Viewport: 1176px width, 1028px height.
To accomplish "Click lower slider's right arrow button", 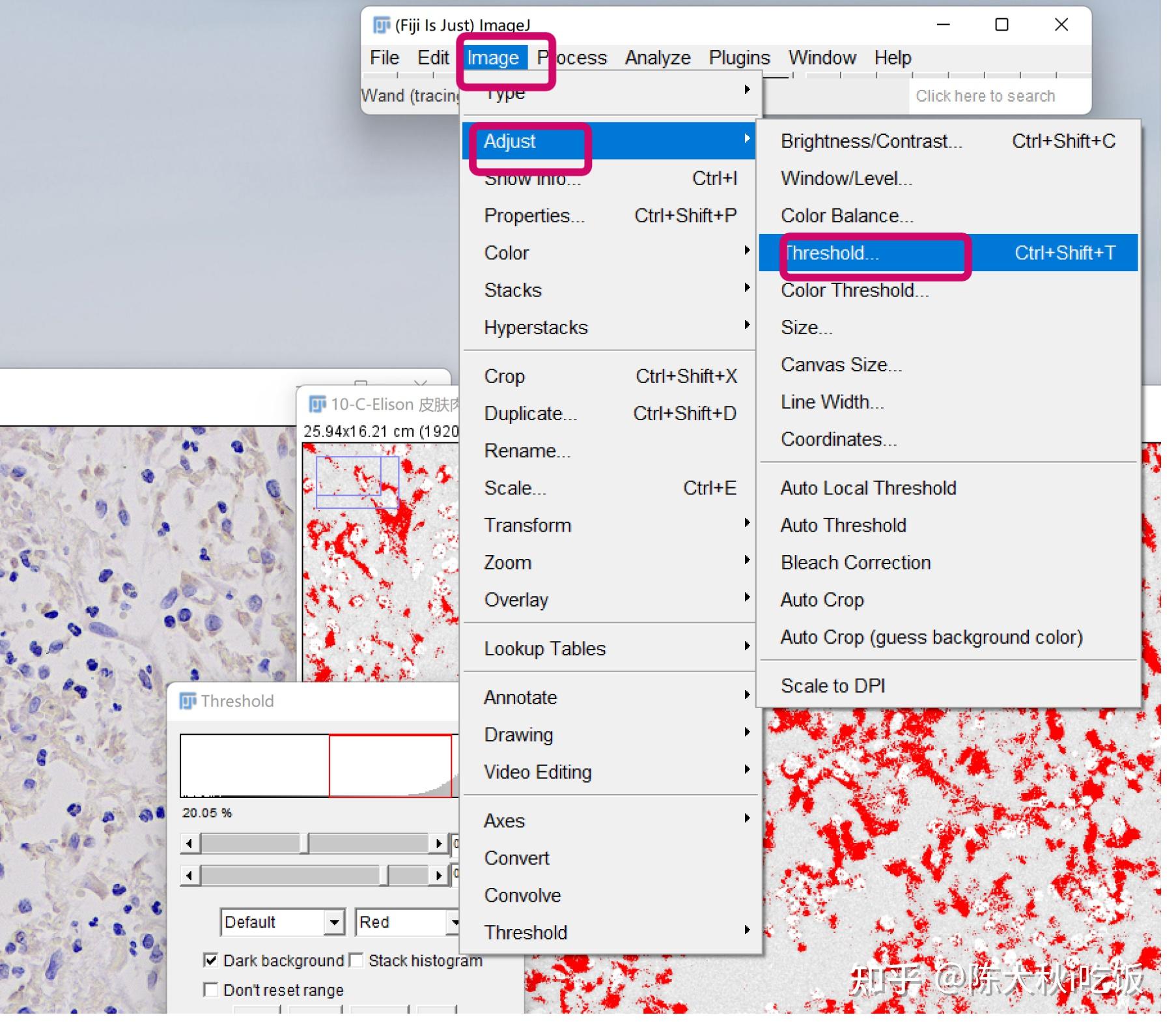I will tap(440, 875).
